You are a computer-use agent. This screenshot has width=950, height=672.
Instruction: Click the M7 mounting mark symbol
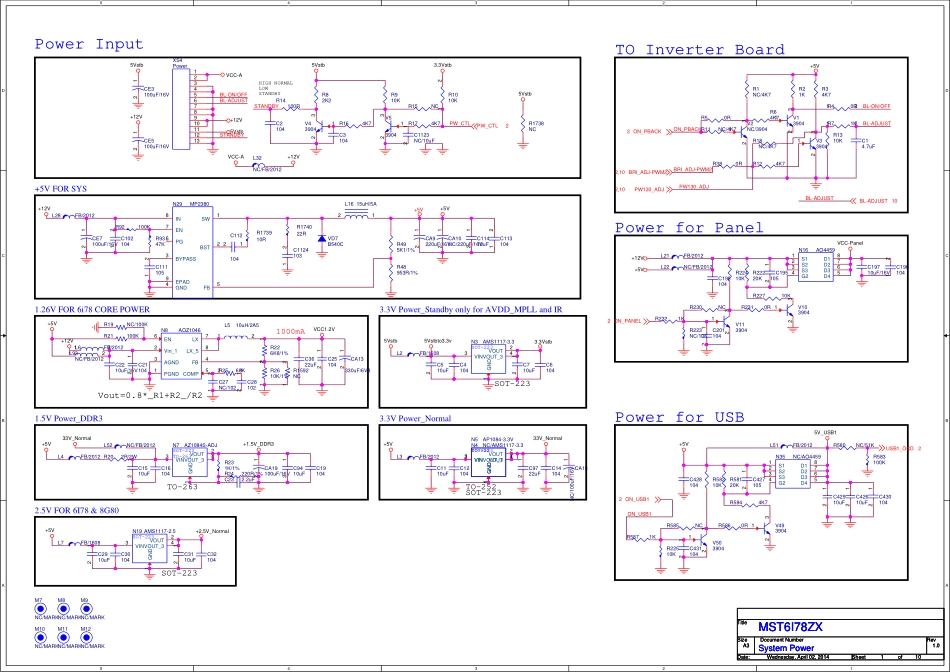(x=40, y=609)
